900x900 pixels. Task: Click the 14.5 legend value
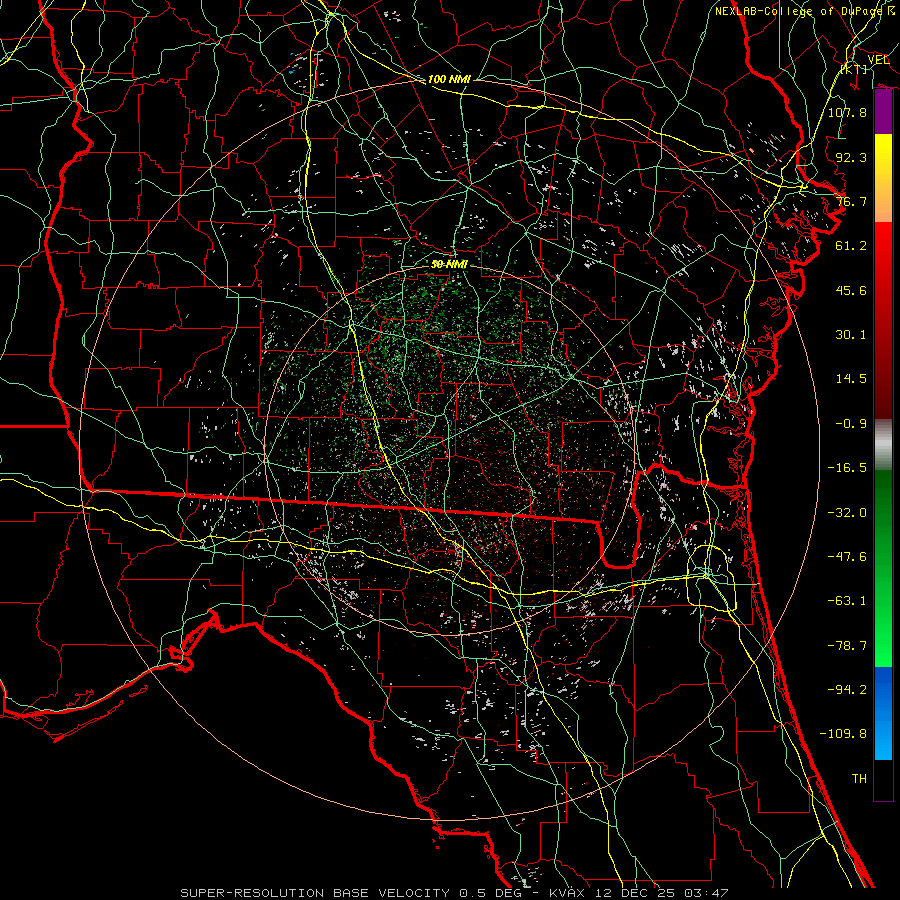pos(851,379)
